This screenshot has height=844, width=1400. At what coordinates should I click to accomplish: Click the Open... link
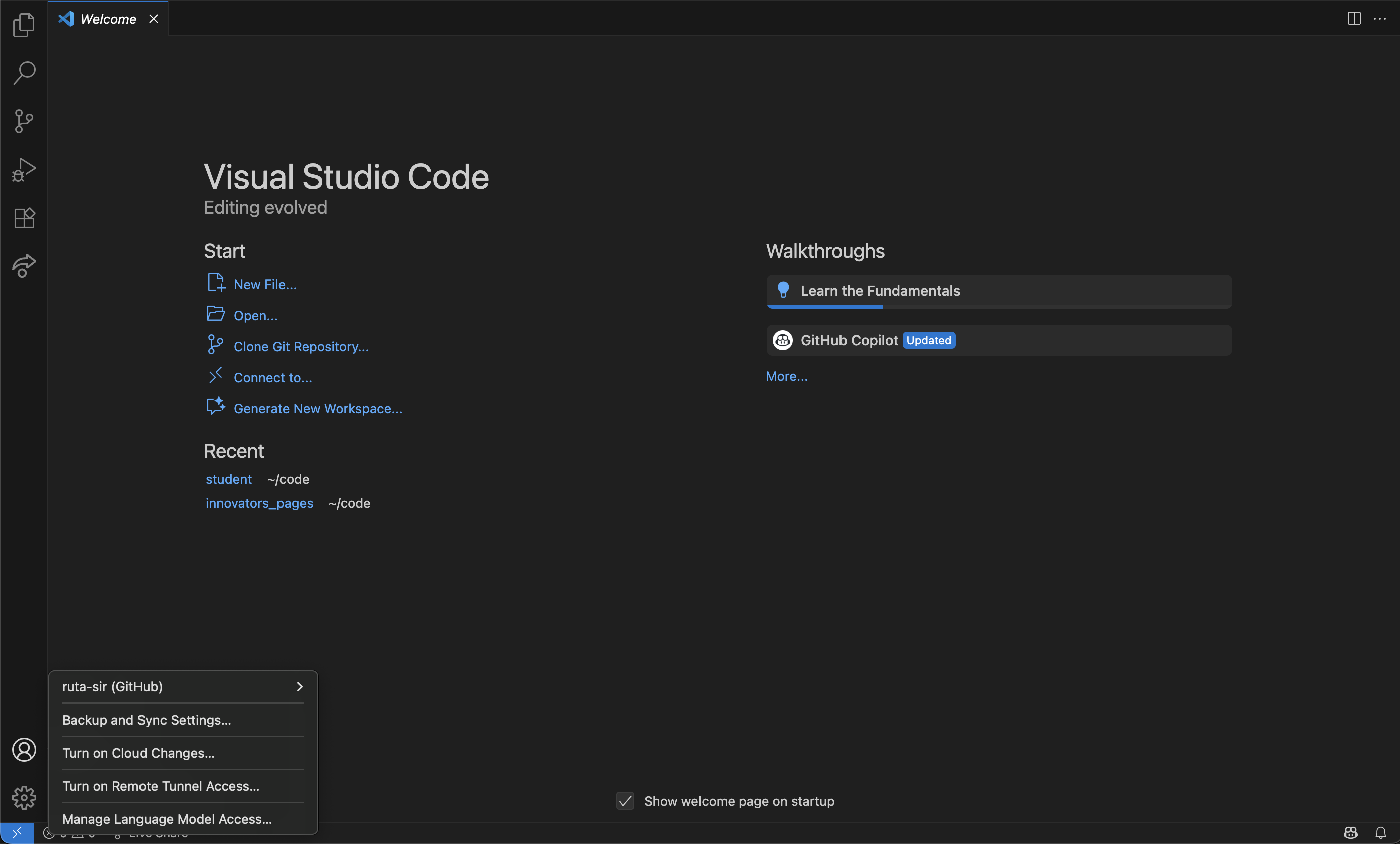[256, 316]
